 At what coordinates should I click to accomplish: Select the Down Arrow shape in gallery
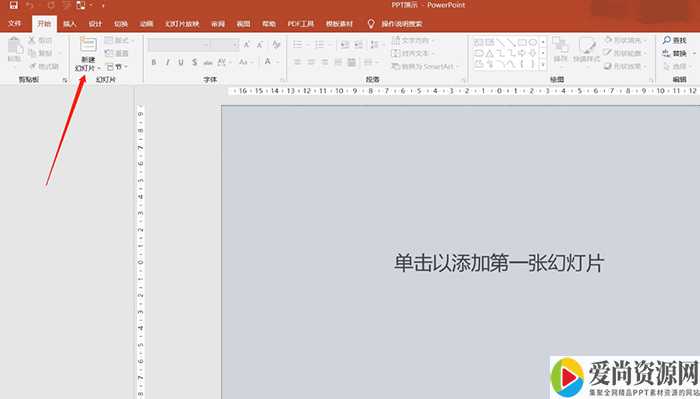tap(533, 53)
